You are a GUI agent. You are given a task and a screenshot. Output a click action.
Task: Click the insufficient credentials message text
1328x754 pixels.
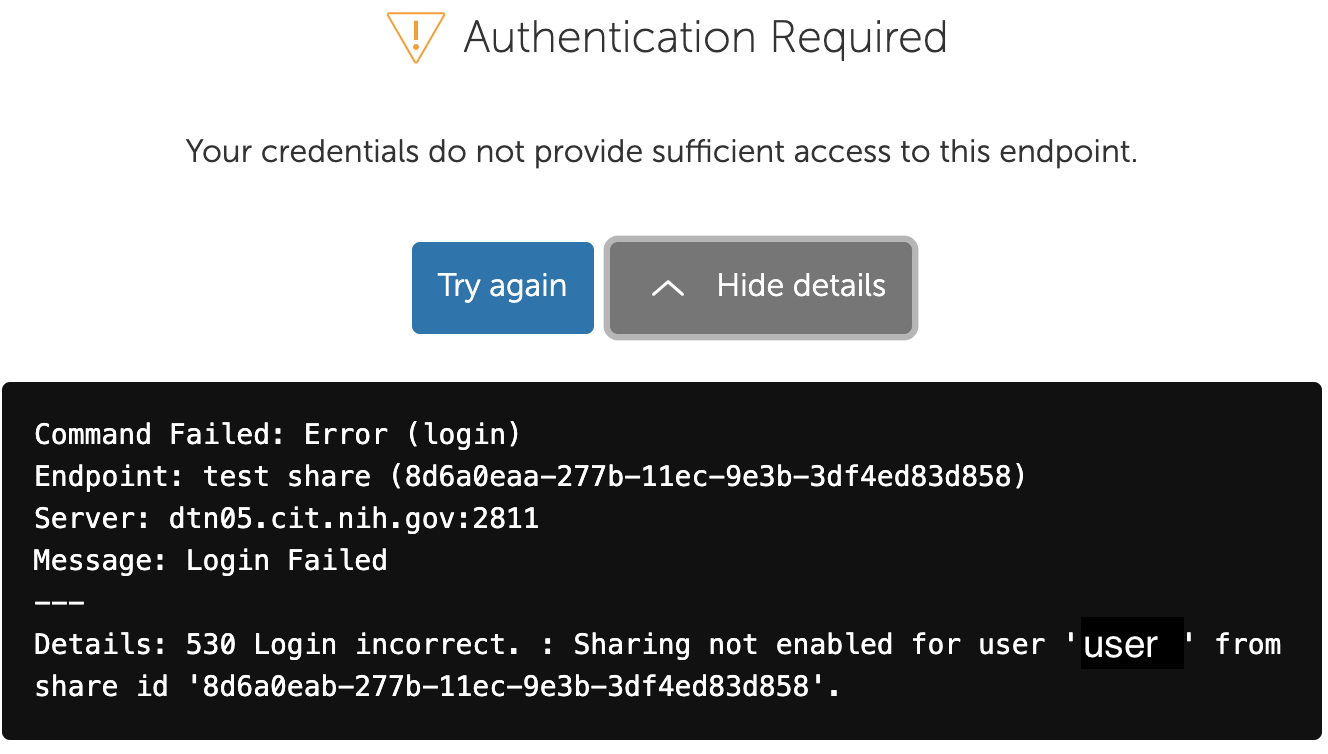coord(661,152)
